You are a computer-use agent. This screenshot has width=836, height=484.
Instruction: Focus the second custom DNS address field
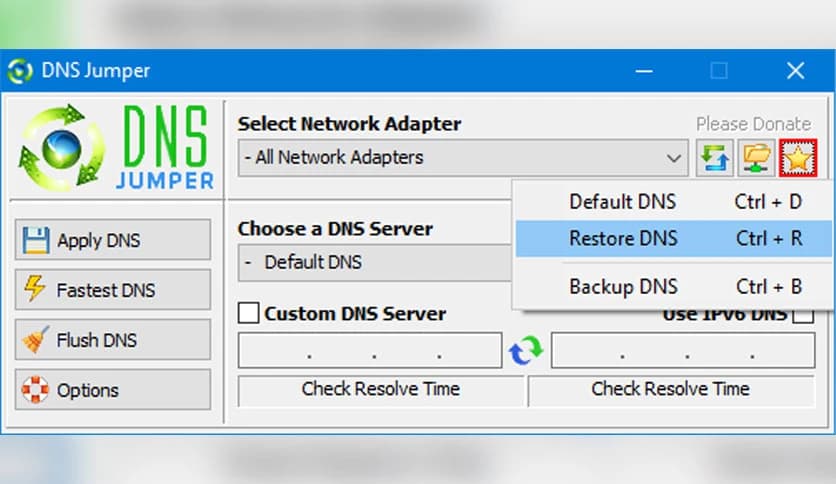pos(683,350)
